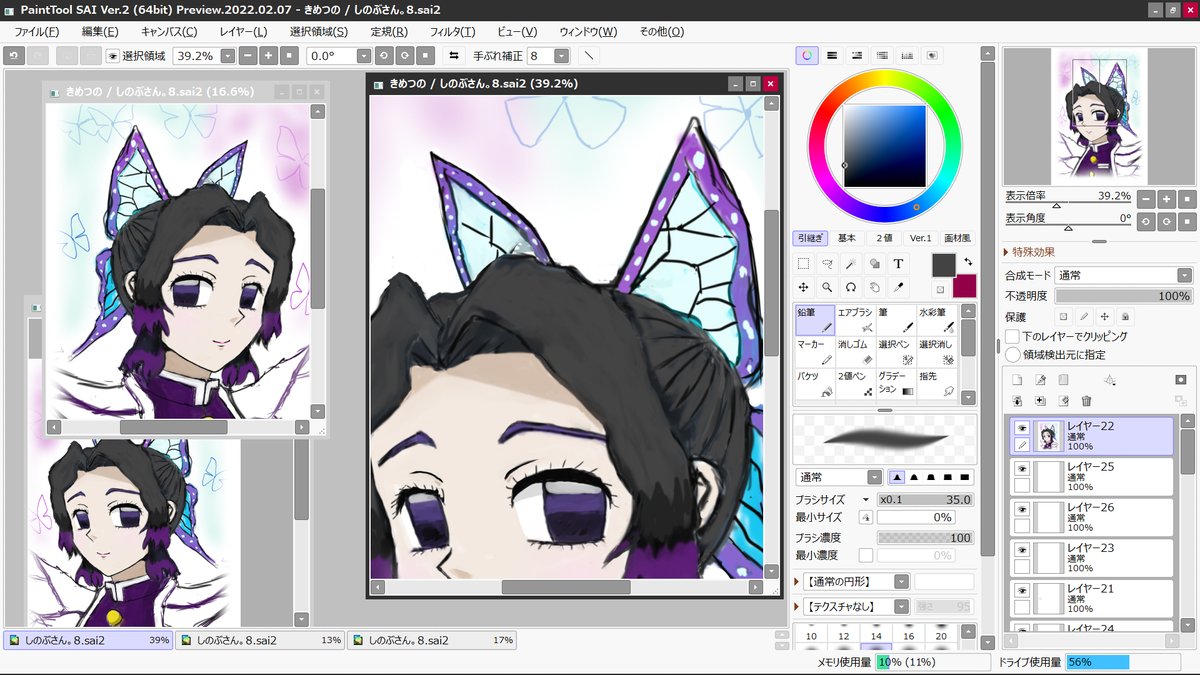The image size is (1200, 675).
Task: Choose the 選択ペン selection pen
Action: pyautogui.click(x=896, y=352)
